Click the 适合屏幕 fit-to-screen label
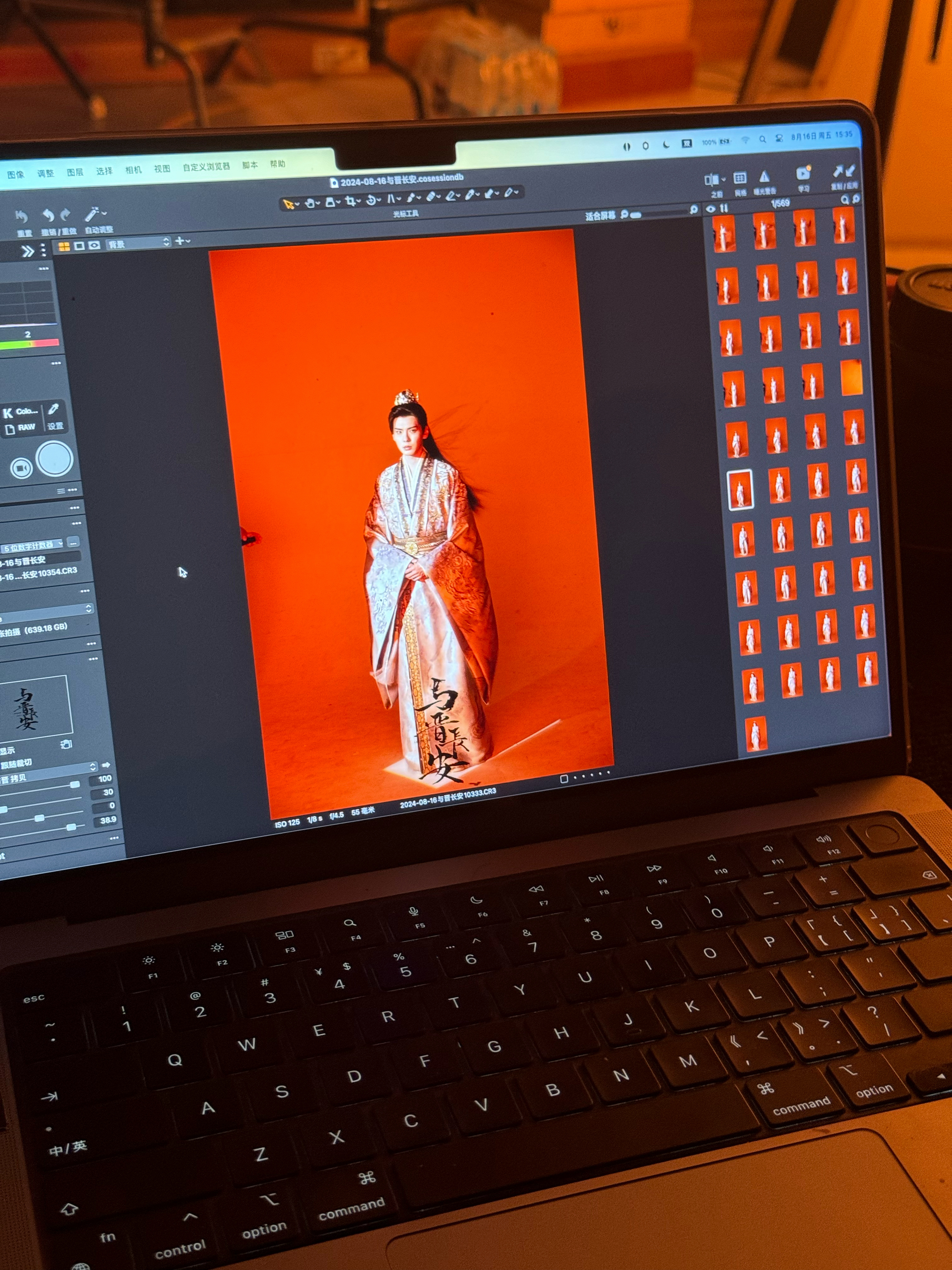This screenshot has width=952, height=1270. click(x=600, y=216)
